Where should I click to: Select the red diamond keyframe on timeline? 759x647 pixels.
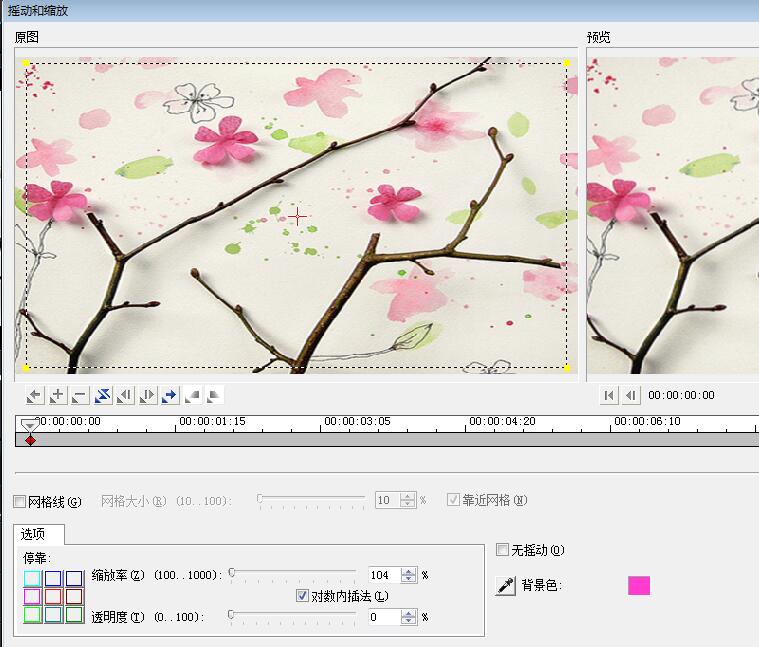(30, 440)
